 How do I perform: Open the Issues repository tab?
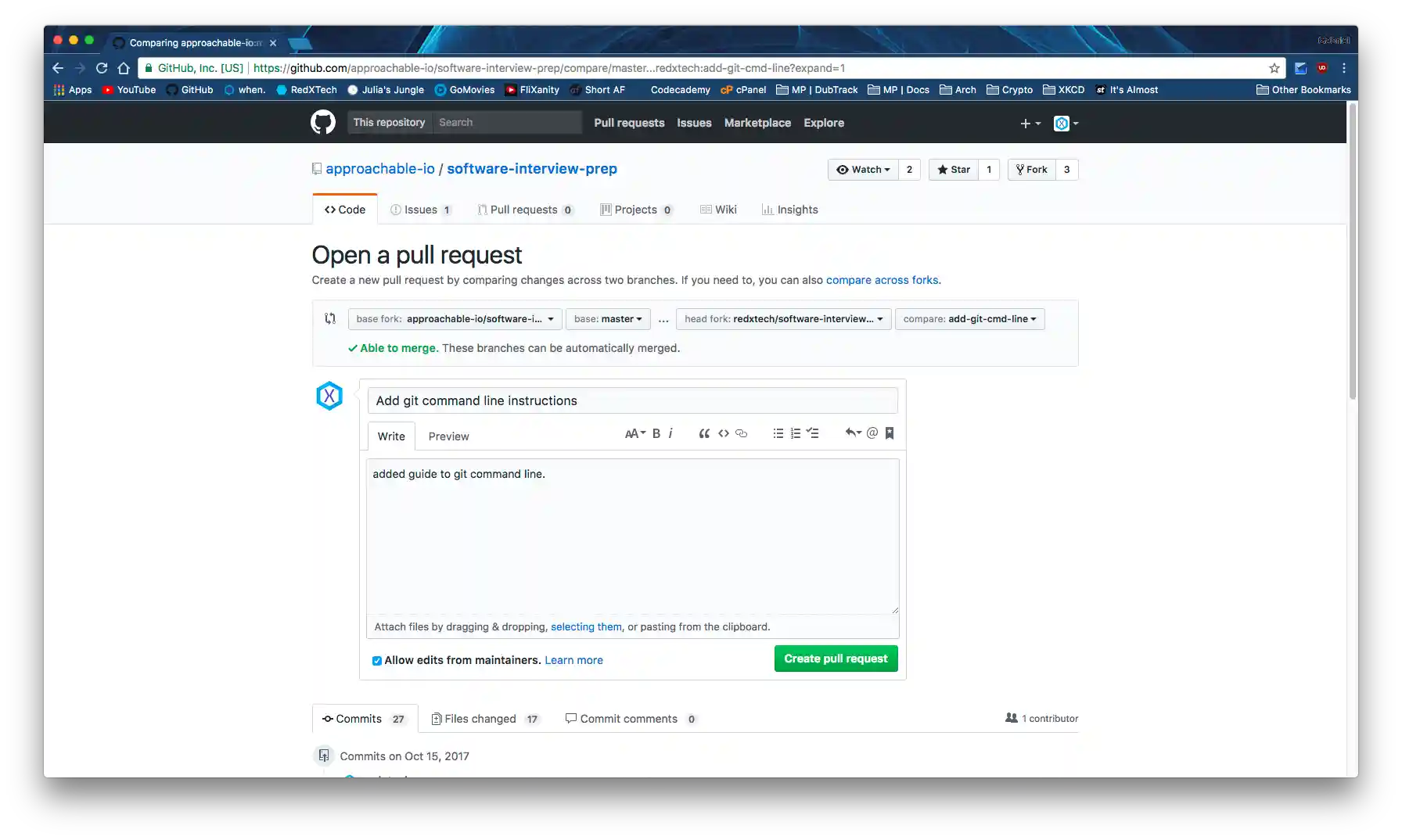click(x=421, y=210)
